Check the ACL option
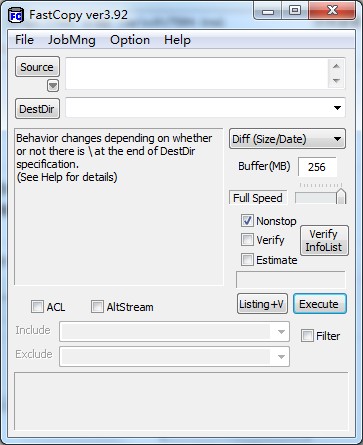 [x=37, y=307]
